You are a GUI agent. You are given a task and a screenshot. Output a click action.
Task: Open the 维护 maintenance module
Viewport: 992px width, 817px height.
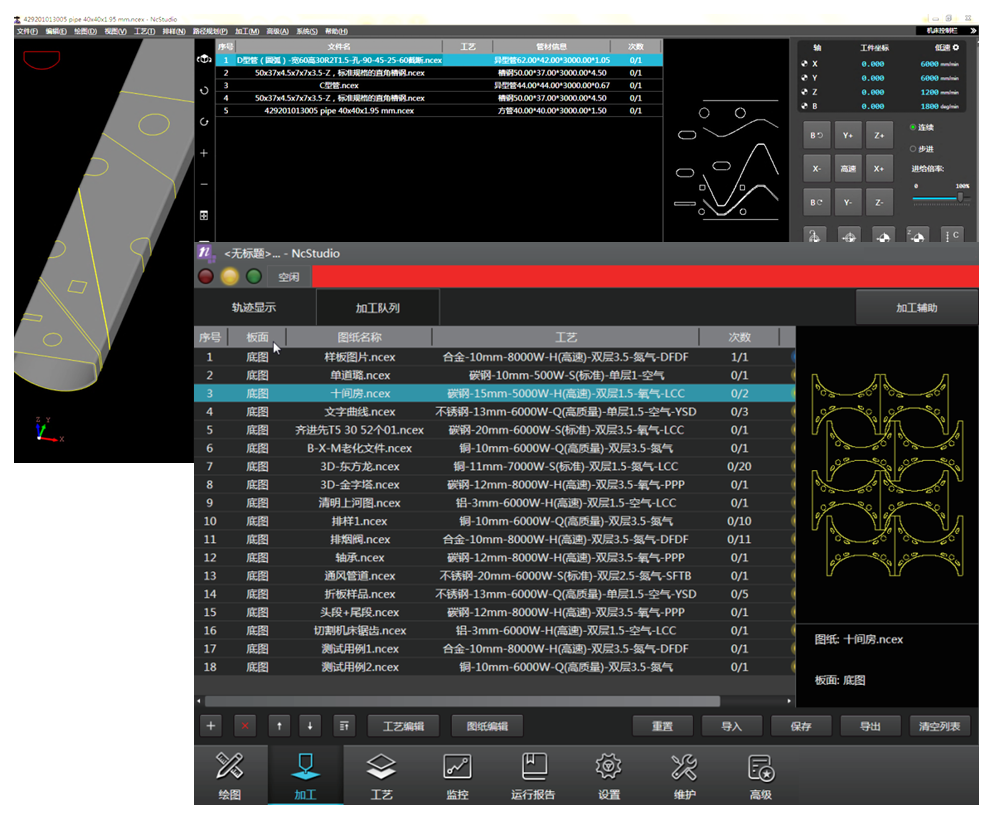[684, 775]
